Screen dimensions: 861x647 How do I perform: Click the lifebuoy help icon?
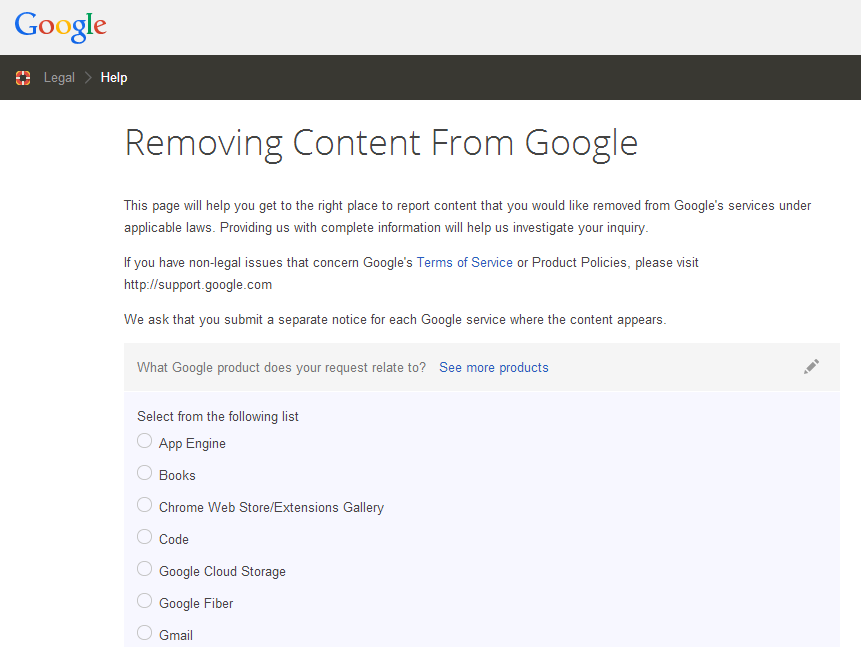23,78
